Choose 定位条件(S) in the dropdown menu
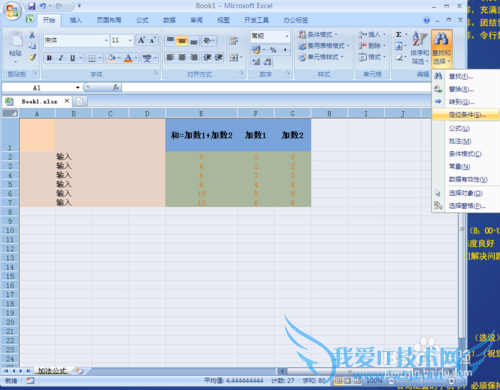The width and height of the screenshot is (500, 390). click(x=466, y=115)
